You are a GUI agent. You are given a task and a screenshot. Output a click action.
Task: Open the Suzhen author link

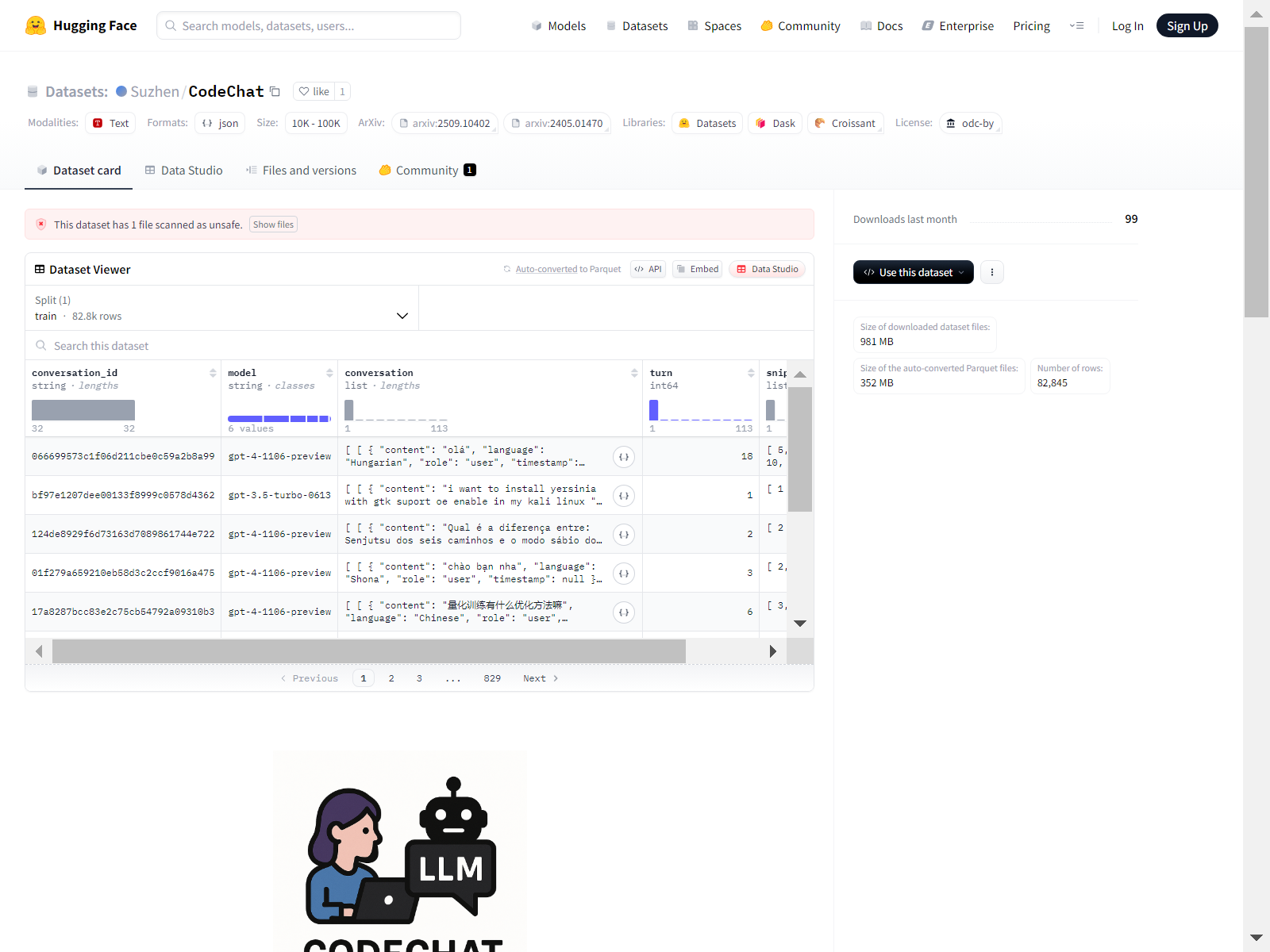coord(155,91)
